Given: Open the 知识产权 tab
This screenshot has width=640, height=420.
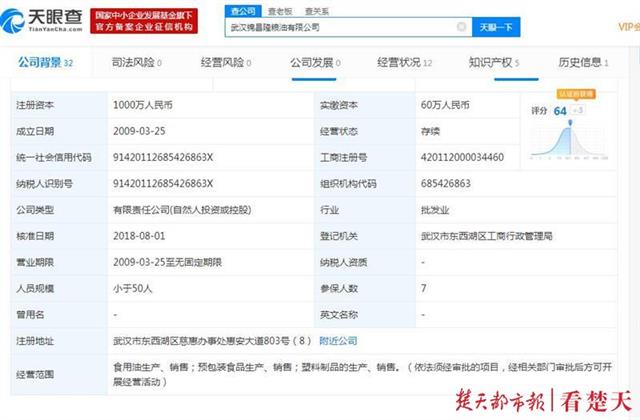Looking at the screenshot, I should 494,62.
